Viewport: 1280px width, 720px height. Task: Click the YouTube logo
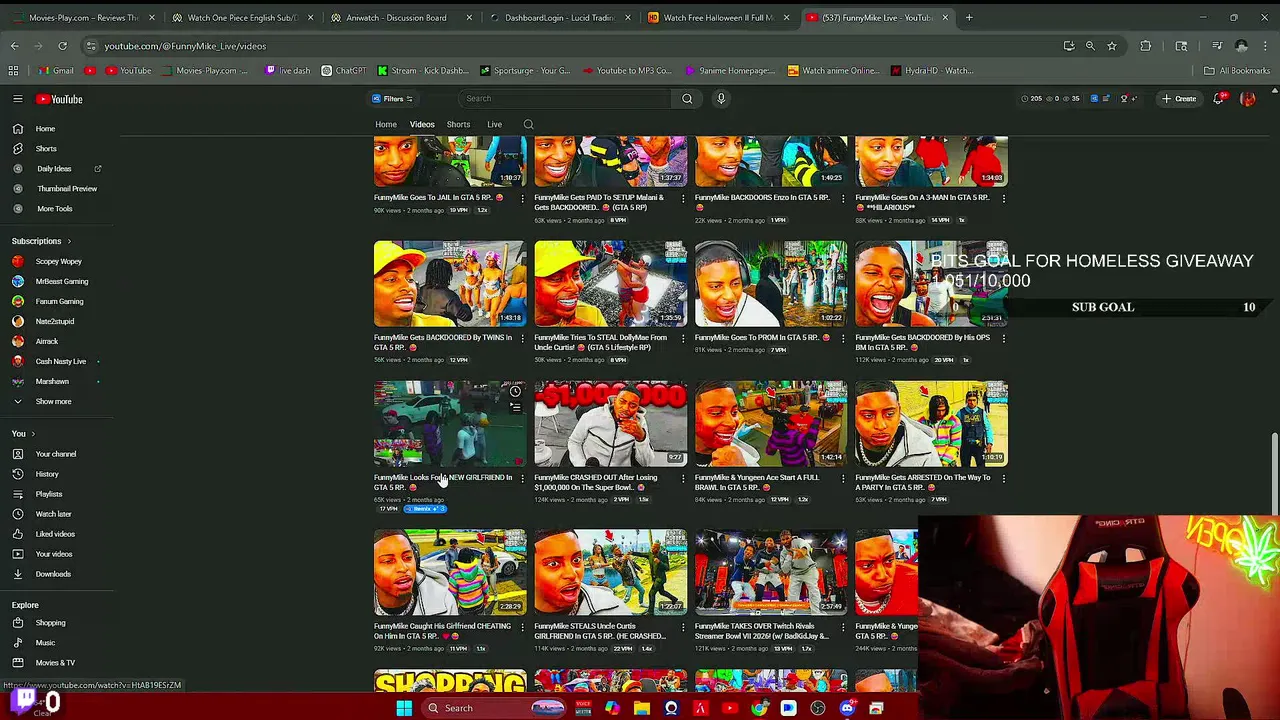point(59,99)
